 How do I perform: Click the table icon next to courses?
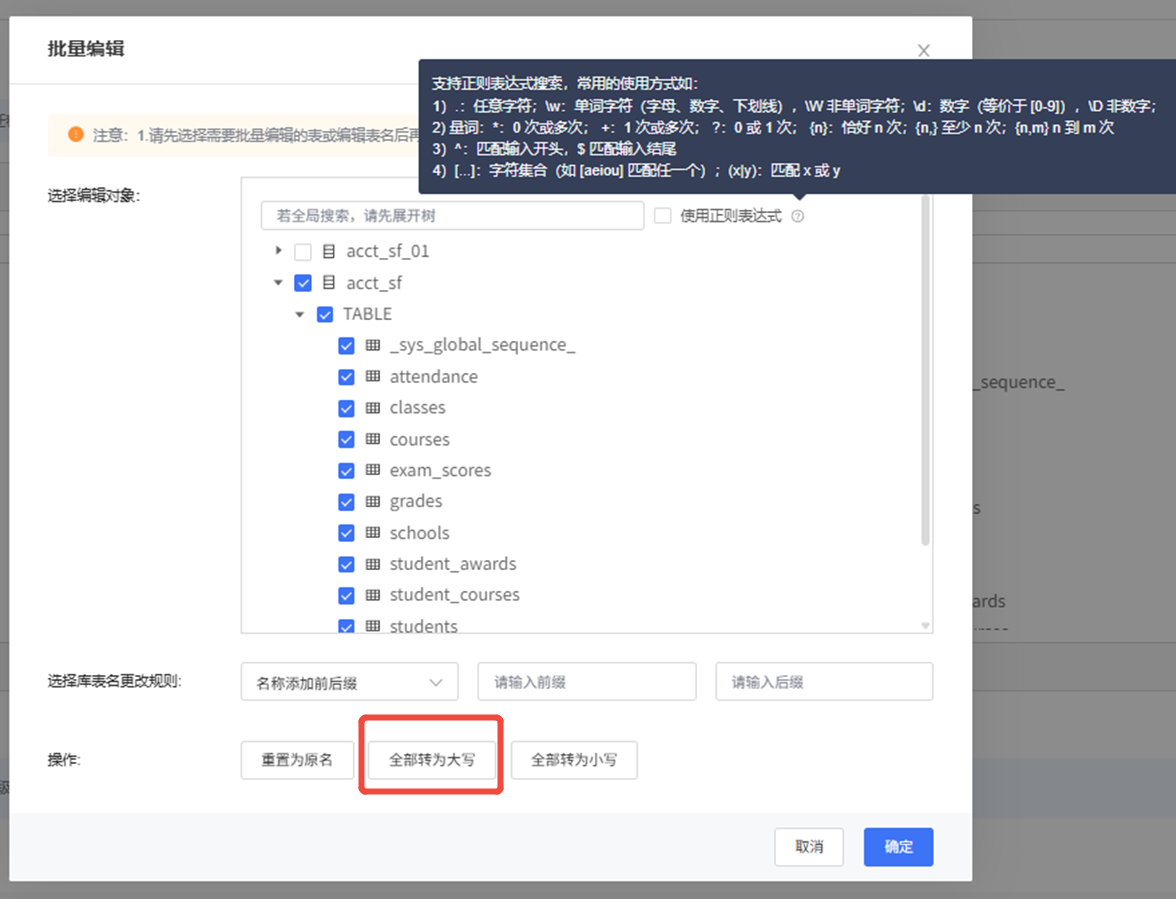click(x=373, y=439)
